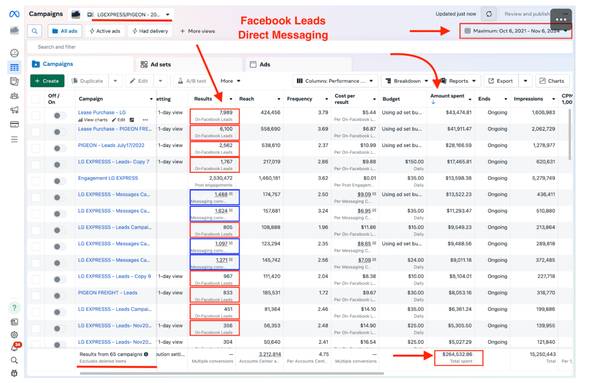Expand the Breakdown dropdown
Viewport: 600px width, 383px height.
point(407,81)
